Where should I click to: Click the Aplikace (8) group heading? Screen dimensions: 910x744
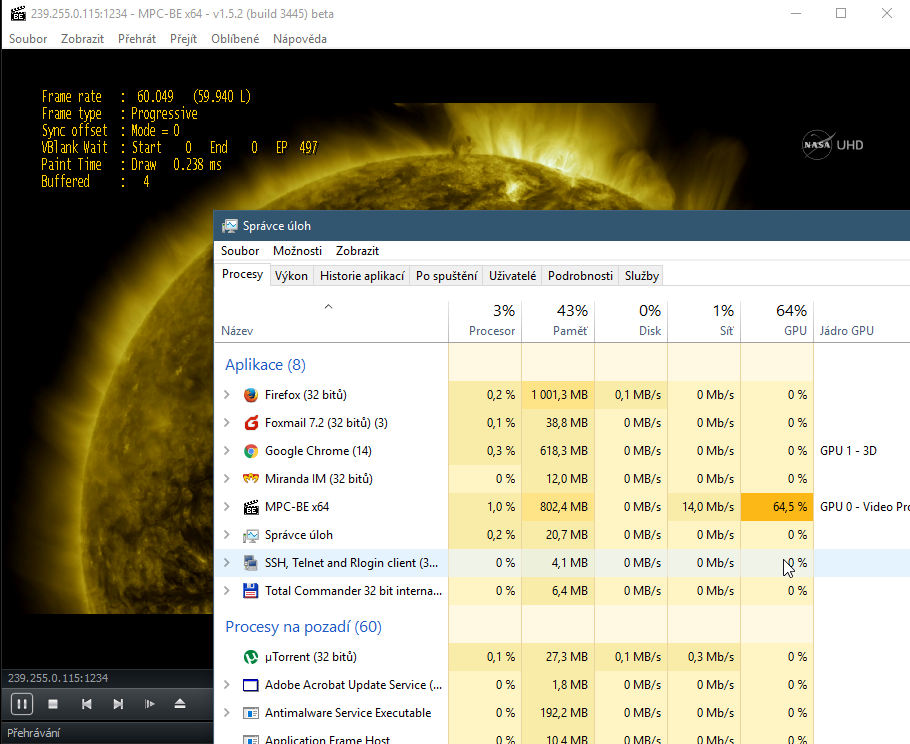click(x=265, y=365)
